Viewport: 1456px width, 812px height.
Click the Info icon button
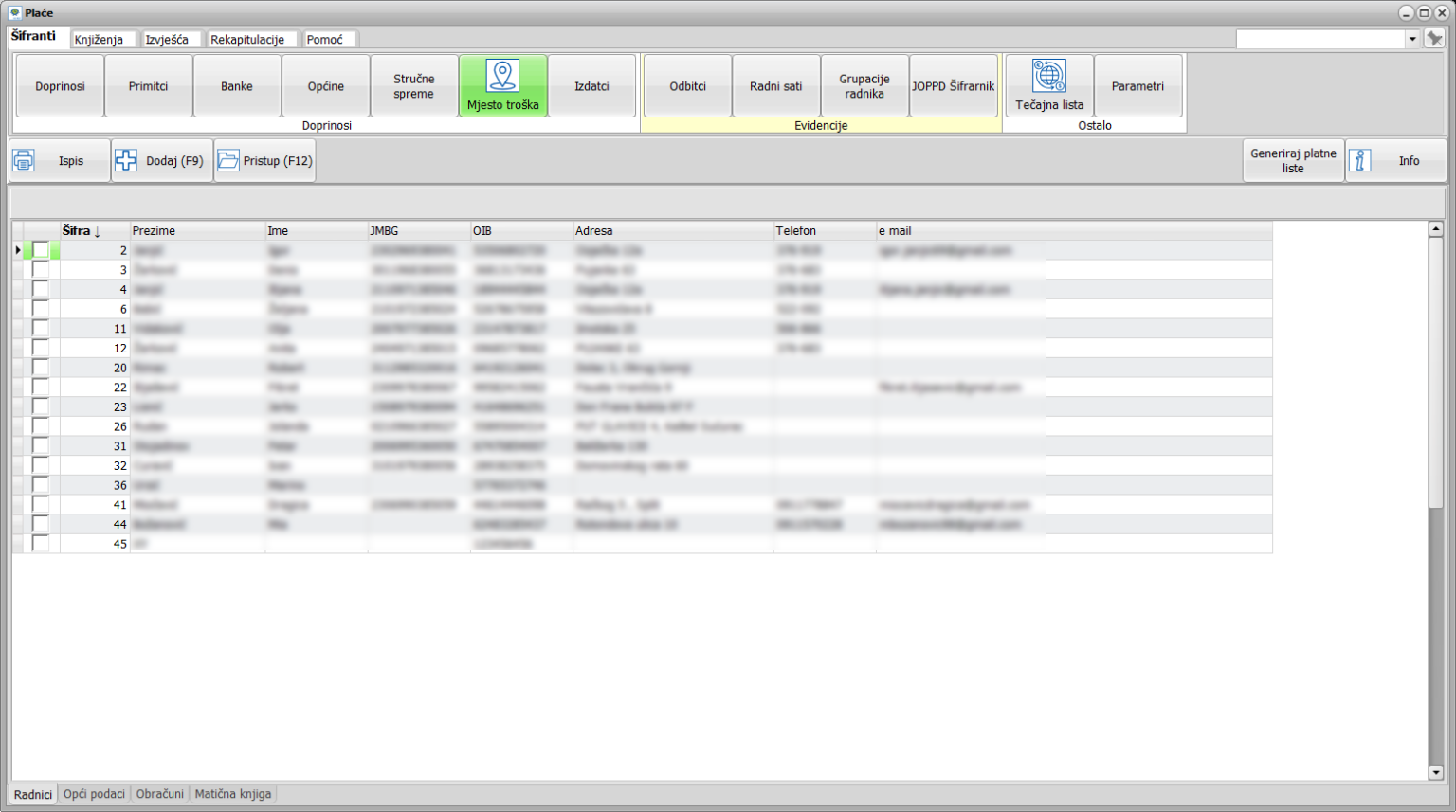tap(1361, 160)
